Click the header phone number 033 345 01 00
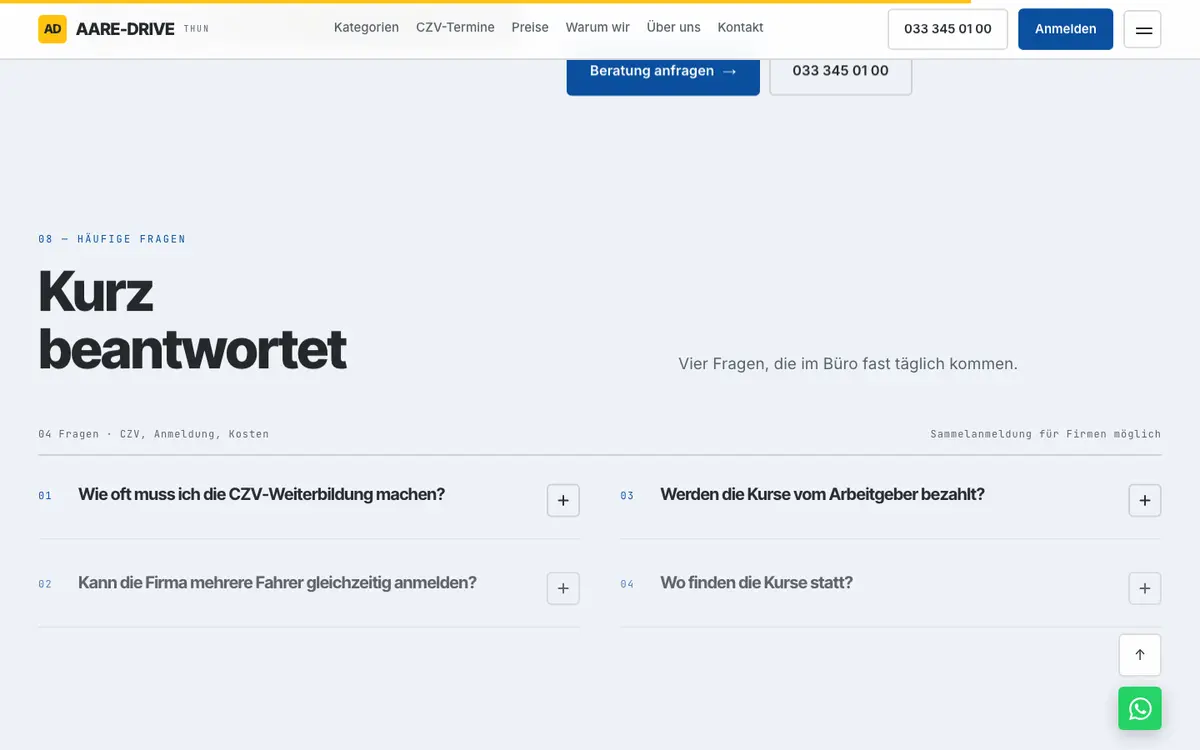 tap(948, 29)
